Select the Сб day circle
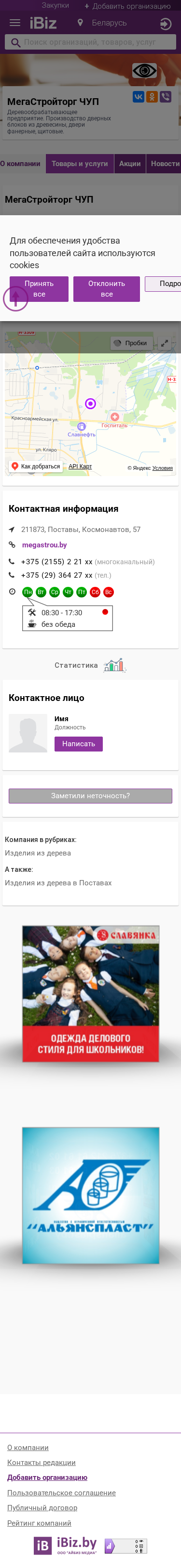 coord(95,592)
